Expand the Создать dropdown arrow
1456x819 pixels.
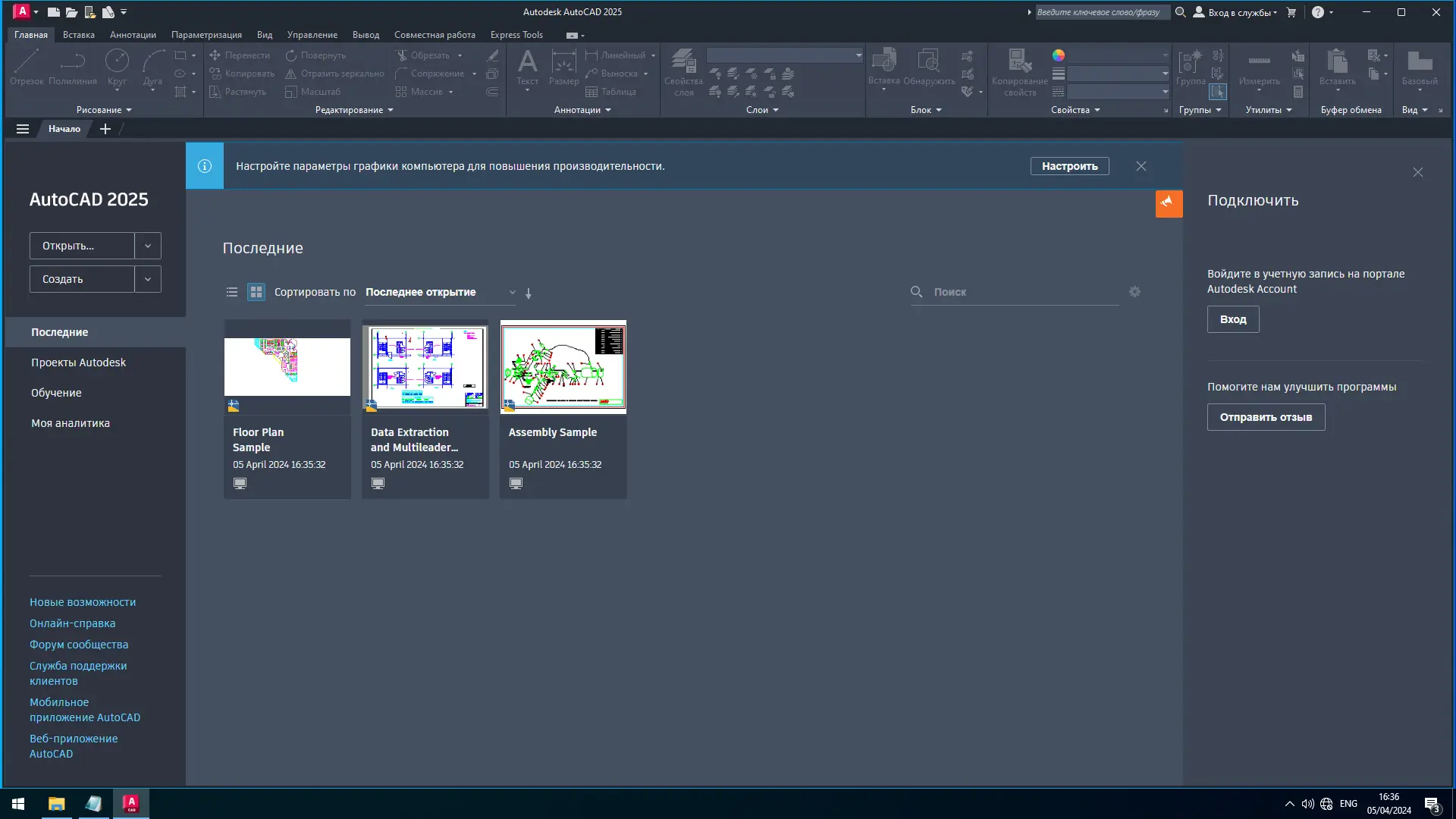(x=148, y=279)
